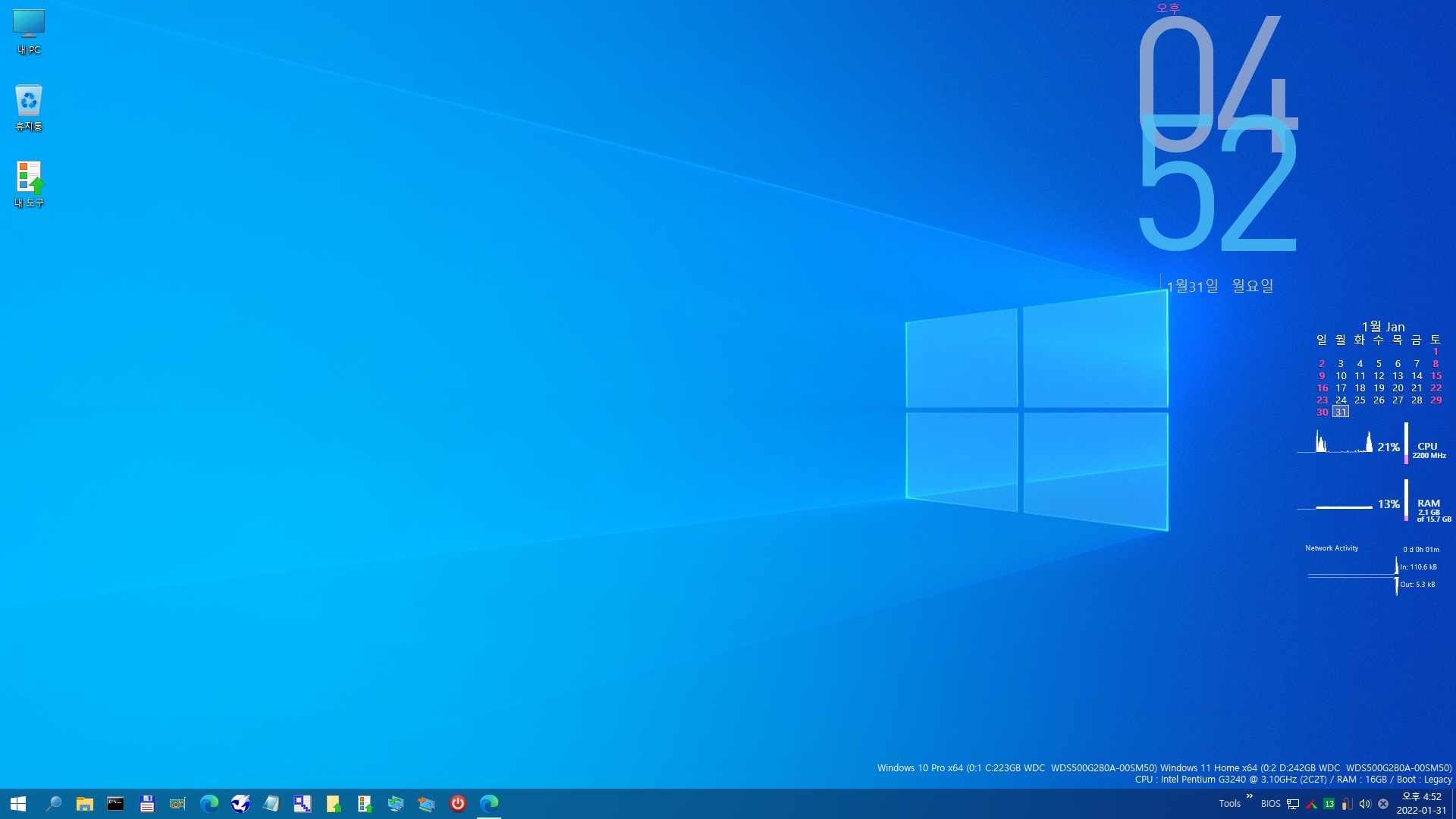The height and width of the screenshot is (819, 1456).
Task: Select day 30 in the calendar widget
Action: point(1322,412)
